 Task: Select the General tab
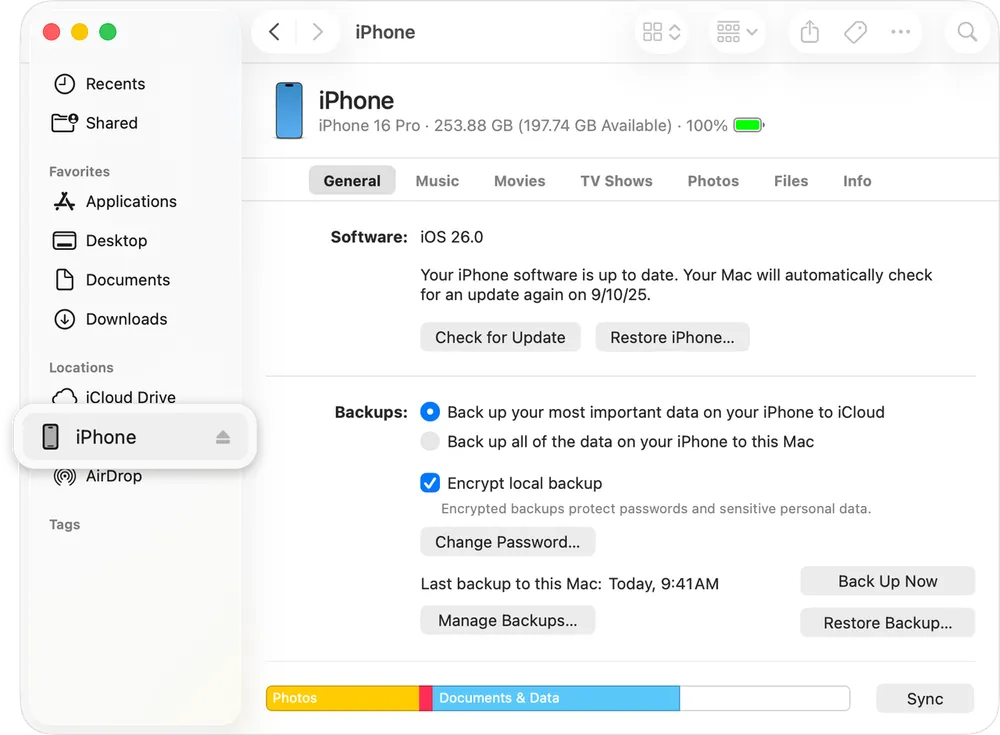click(x=352, y=181)
